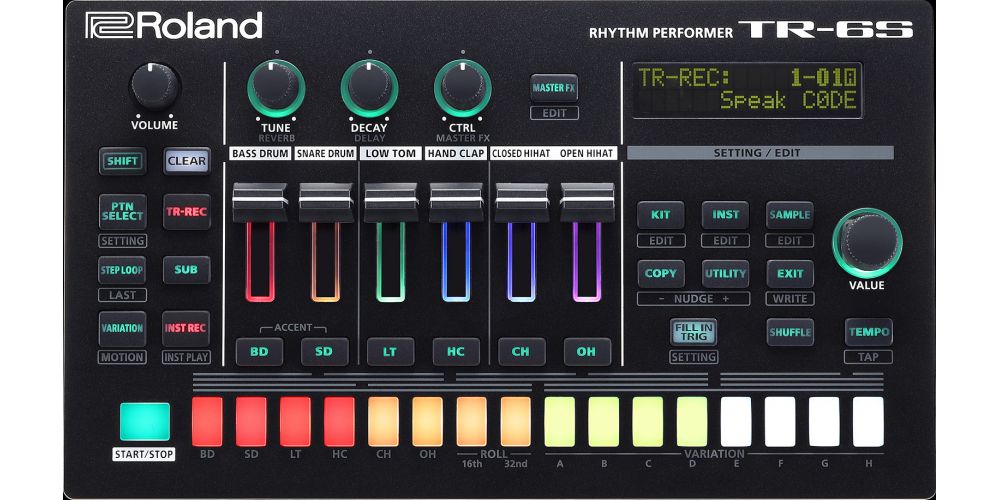
Task: Click the SHIFT button
Action: point(122,161)
